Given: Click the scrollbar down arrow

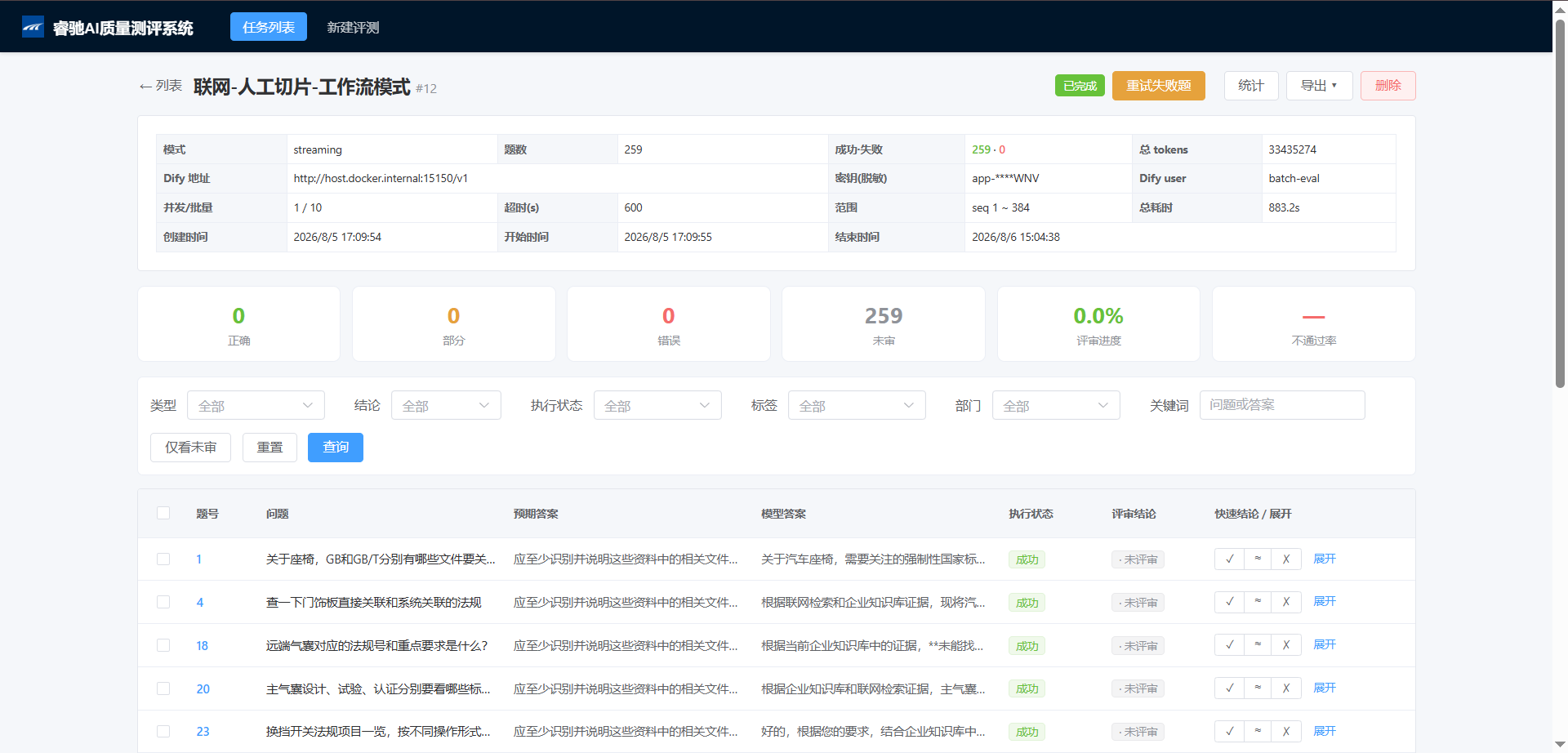Looking at the screenshot, I should pos(1560,744).
